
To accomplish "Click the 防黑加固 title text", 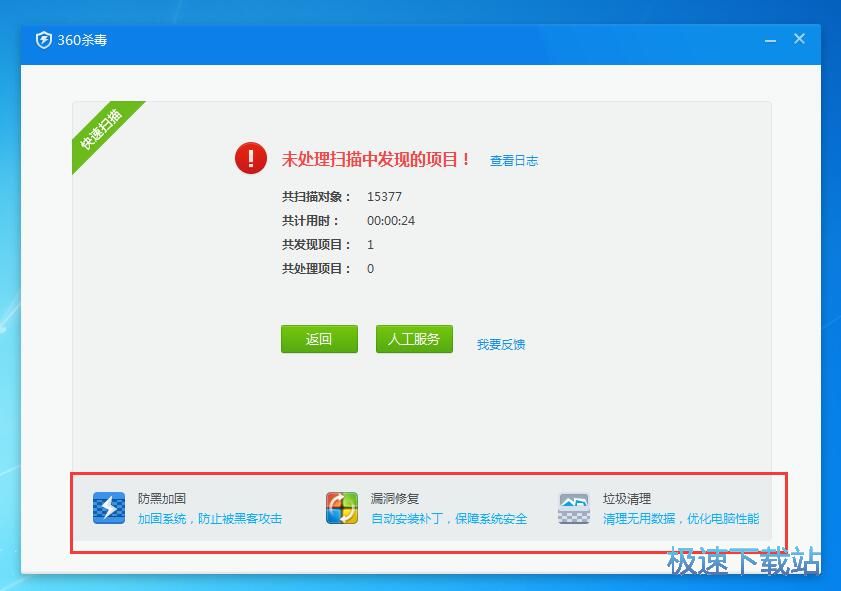I will click(162, 498).
